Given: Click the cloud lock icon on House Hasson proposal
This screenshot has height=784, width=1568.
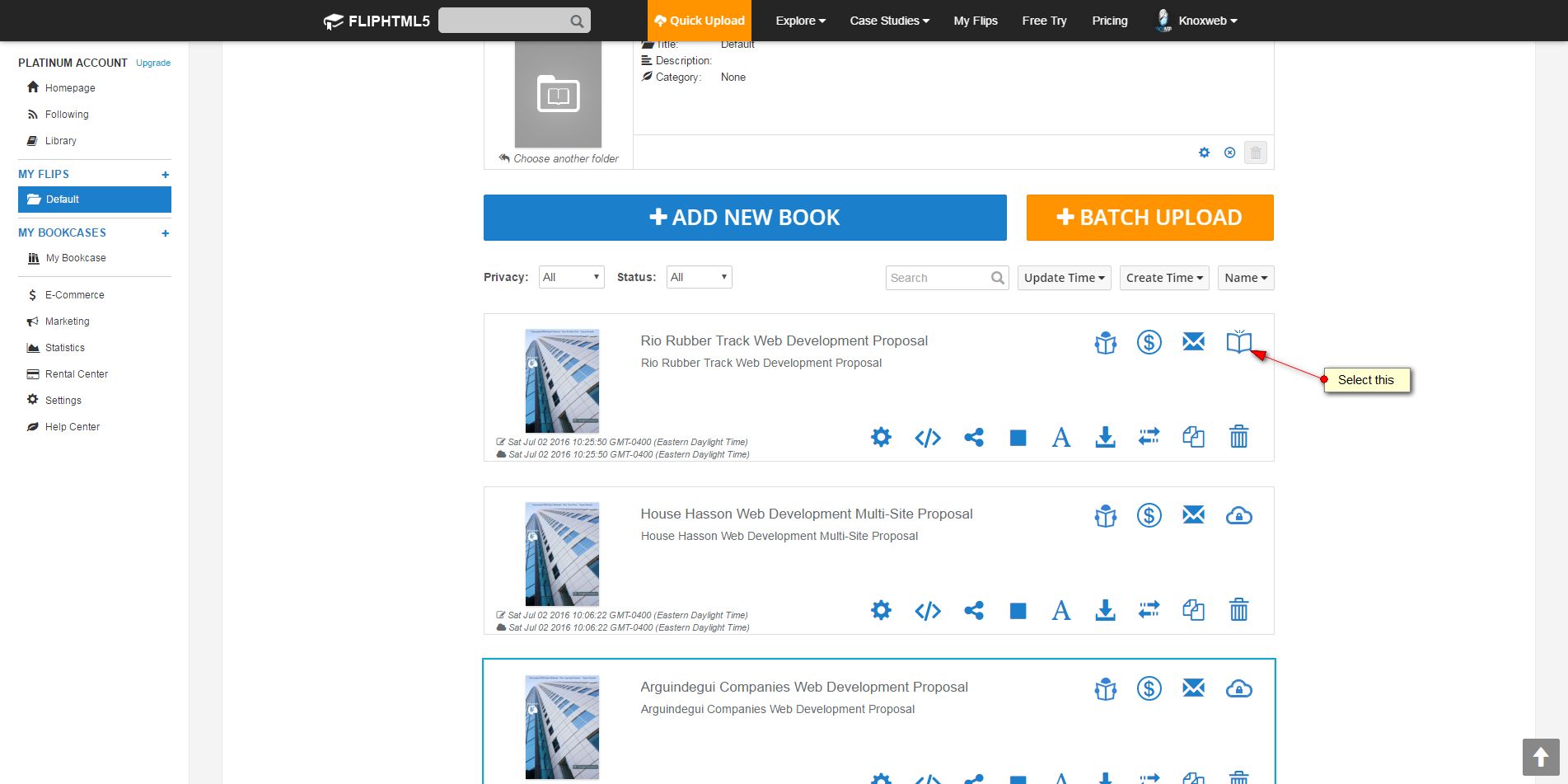Looking at the screenshot, I should pyautogui.click(x=1238, y=516).
